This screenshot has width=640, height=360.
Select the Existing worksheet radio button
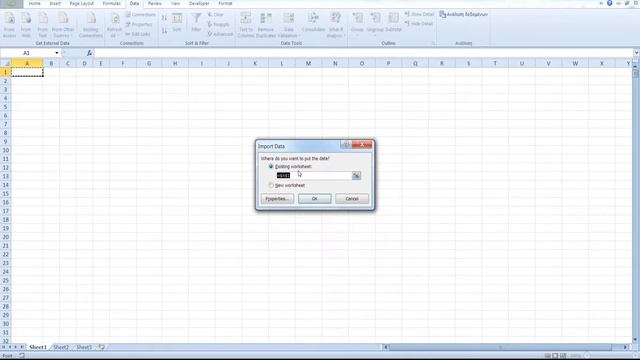tap(271, 167)
